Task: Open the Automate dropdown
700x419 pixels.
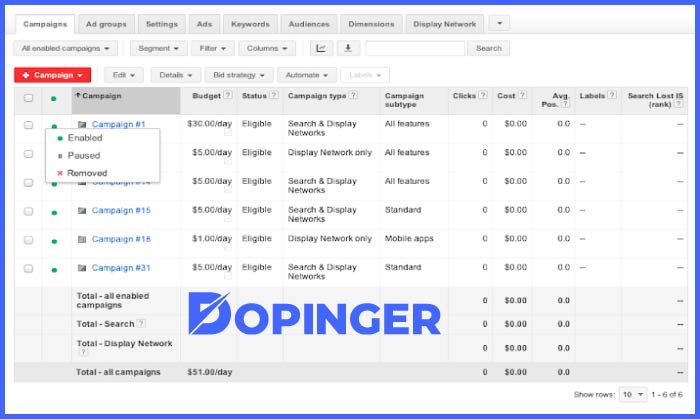Action: 307,75
